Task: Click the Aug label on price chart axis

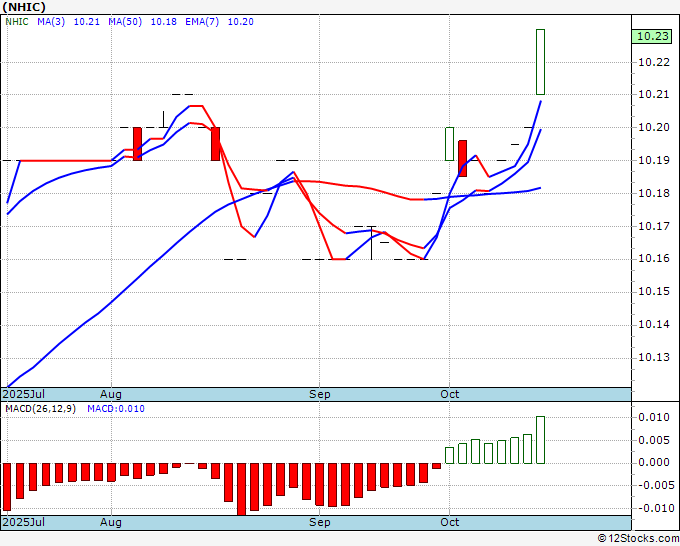Action: click(x=111, y=394)
